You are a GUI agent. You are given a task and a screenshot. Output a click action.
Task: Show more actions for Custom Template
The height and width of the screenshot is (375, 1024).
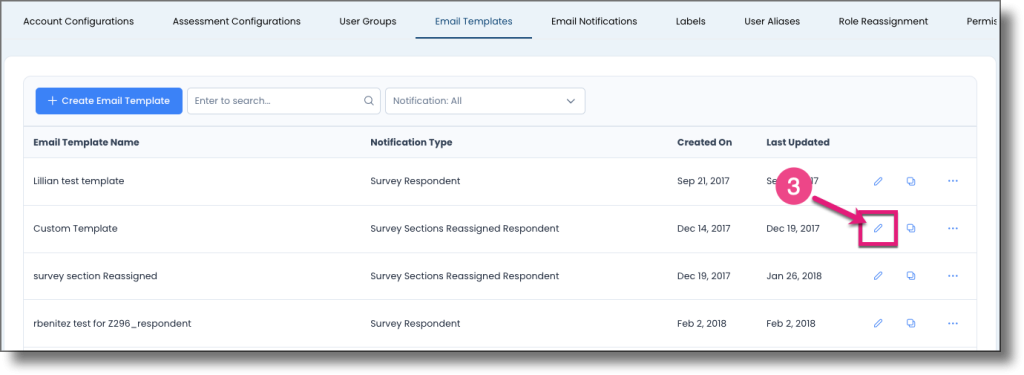tap(952, 228)
